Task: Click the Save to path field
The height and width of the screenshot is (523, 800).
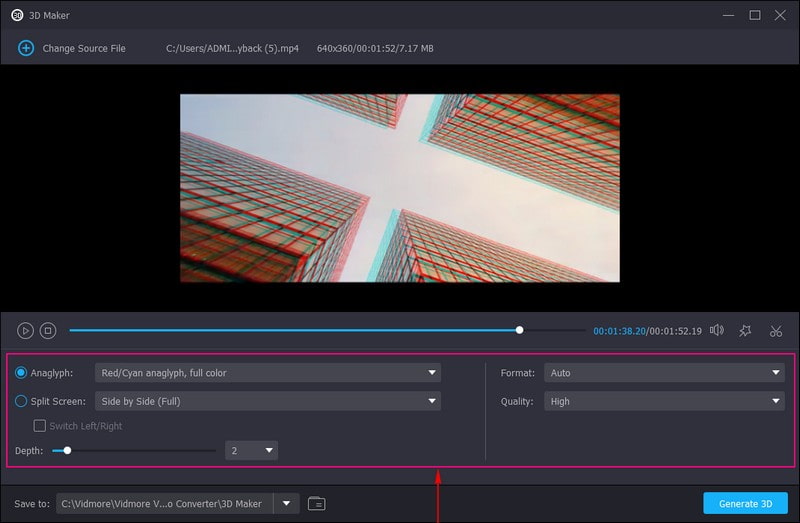Action: click(x=165, y=503)
